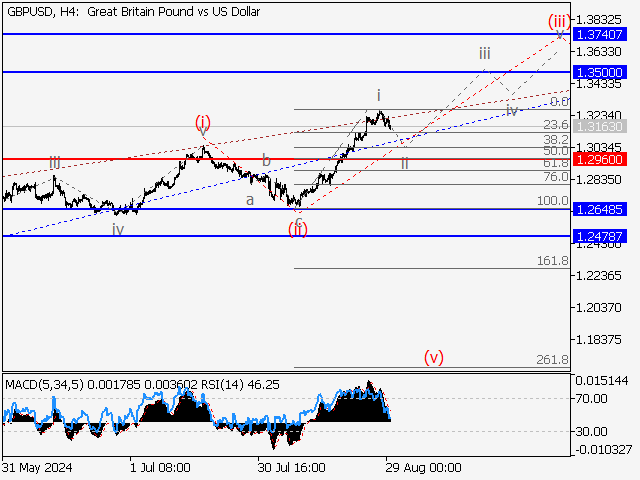Click the 1.22365 price axis value

(598, 276)
